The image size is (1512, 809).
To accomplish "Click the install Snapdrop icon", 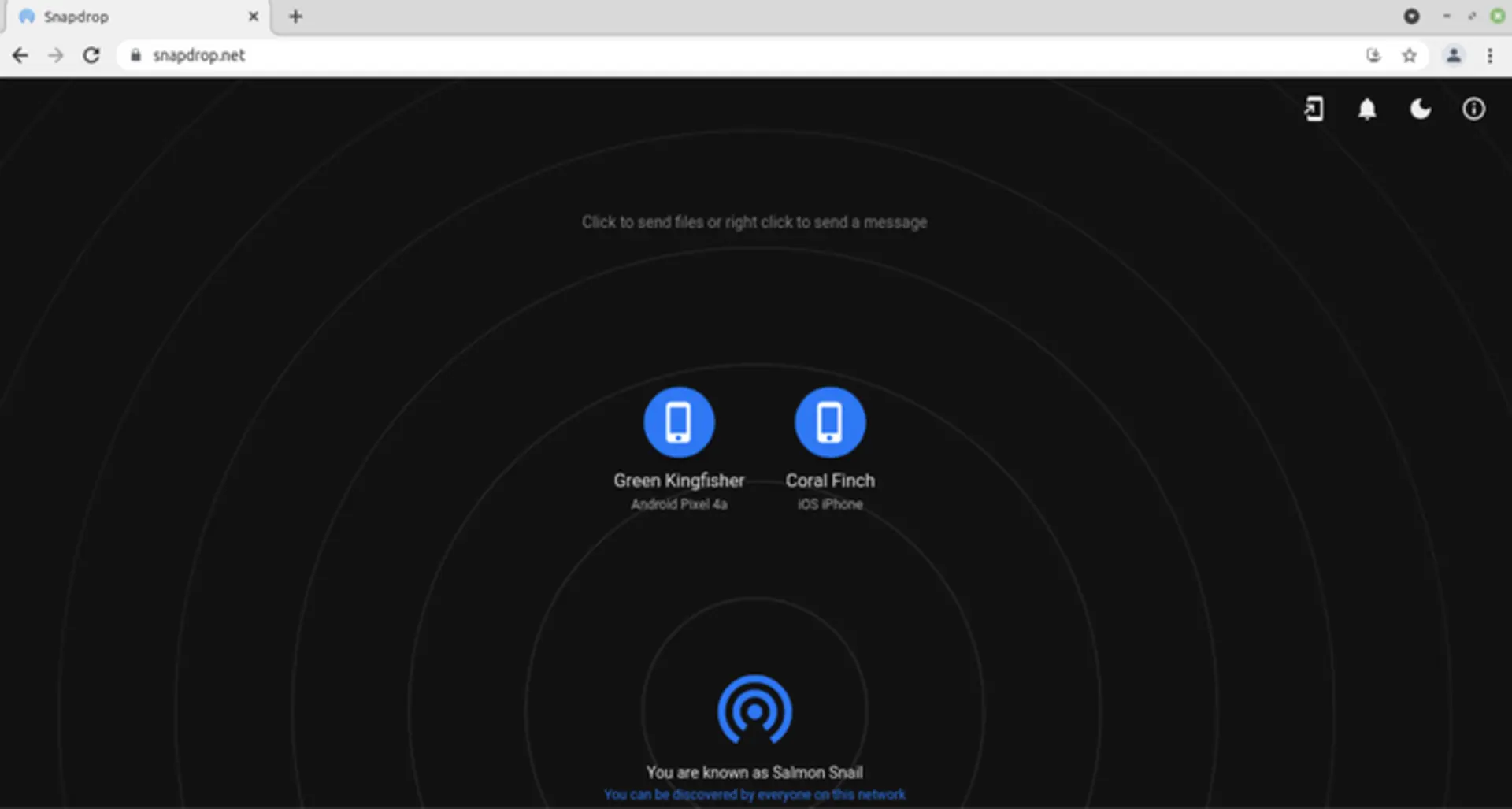I will point(1314,109).
